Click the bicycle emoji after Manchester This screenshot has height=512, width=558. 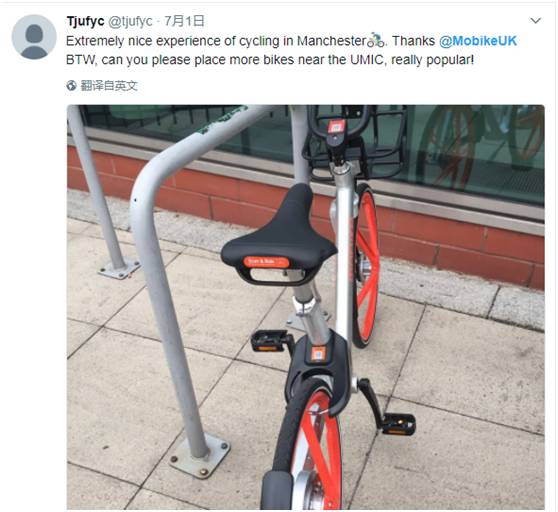point(376,40)
